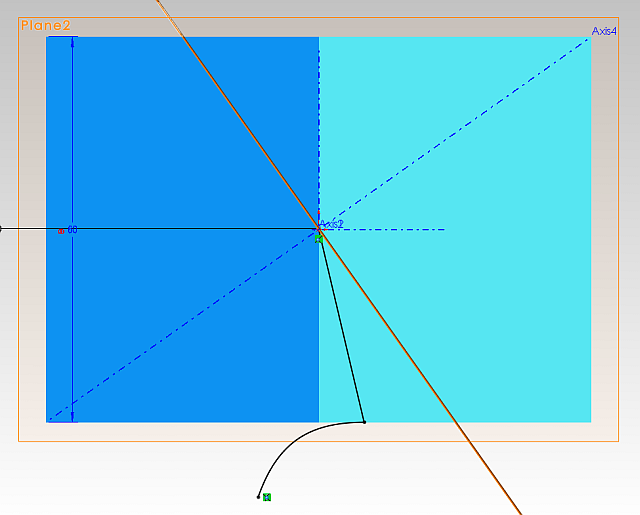Select the black sketch arc below the plane
This screenshot has height=515, width=640.
(x=295, y=443)
